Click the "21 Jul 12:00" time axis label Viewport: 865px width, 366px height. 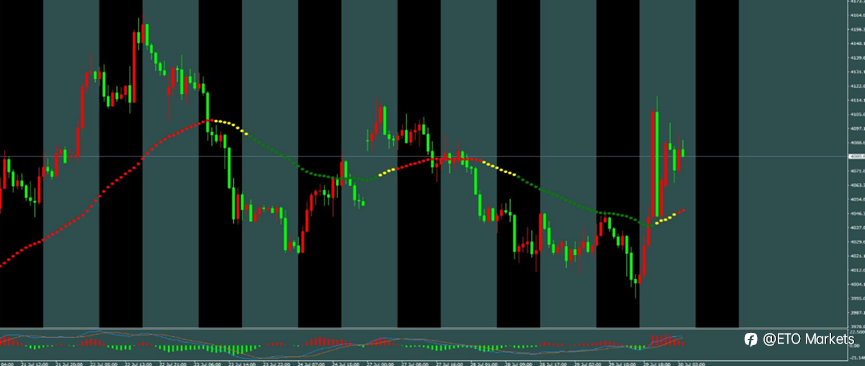pos(34,364)
